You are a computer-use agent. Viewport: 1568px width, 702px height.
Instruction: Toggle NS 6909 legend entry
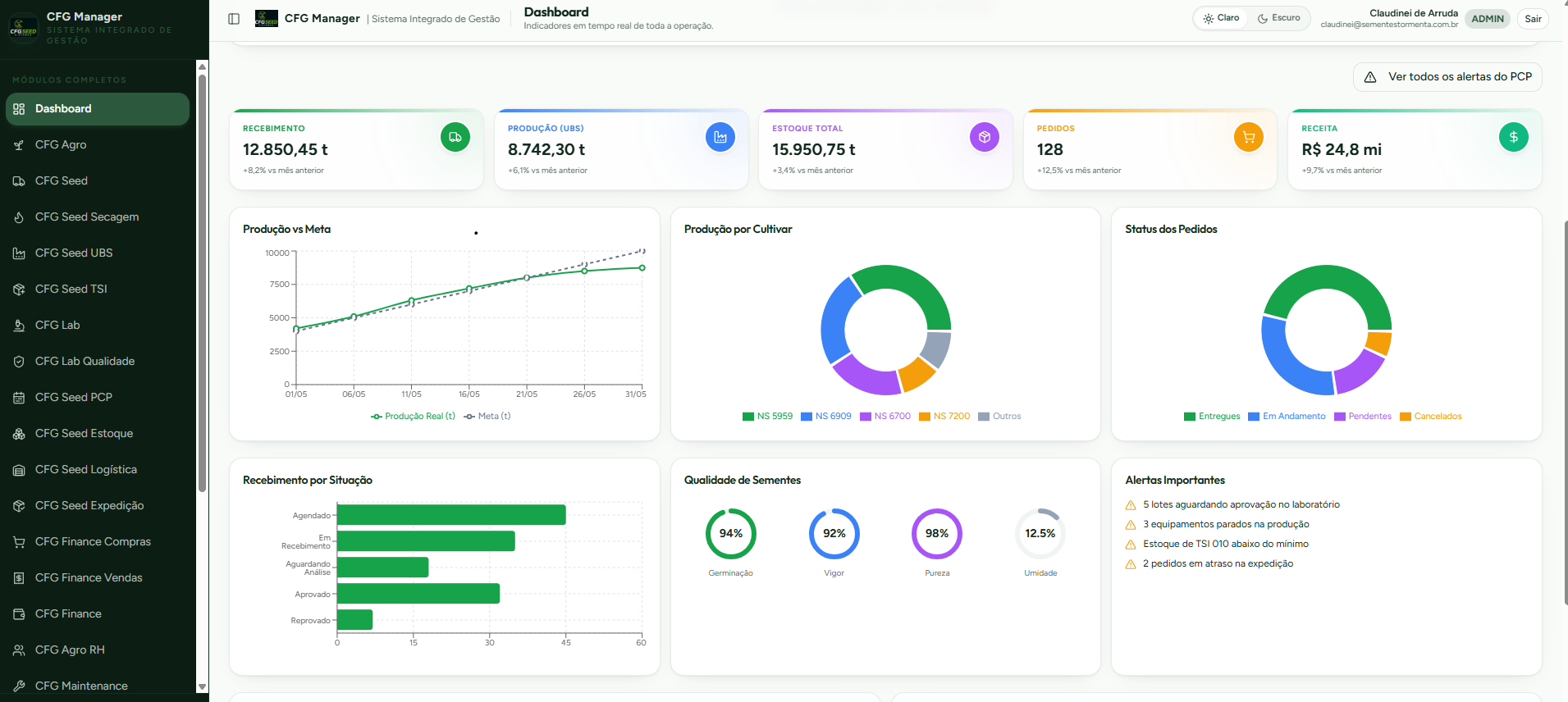pyautogui.click(x=826, y=417)
